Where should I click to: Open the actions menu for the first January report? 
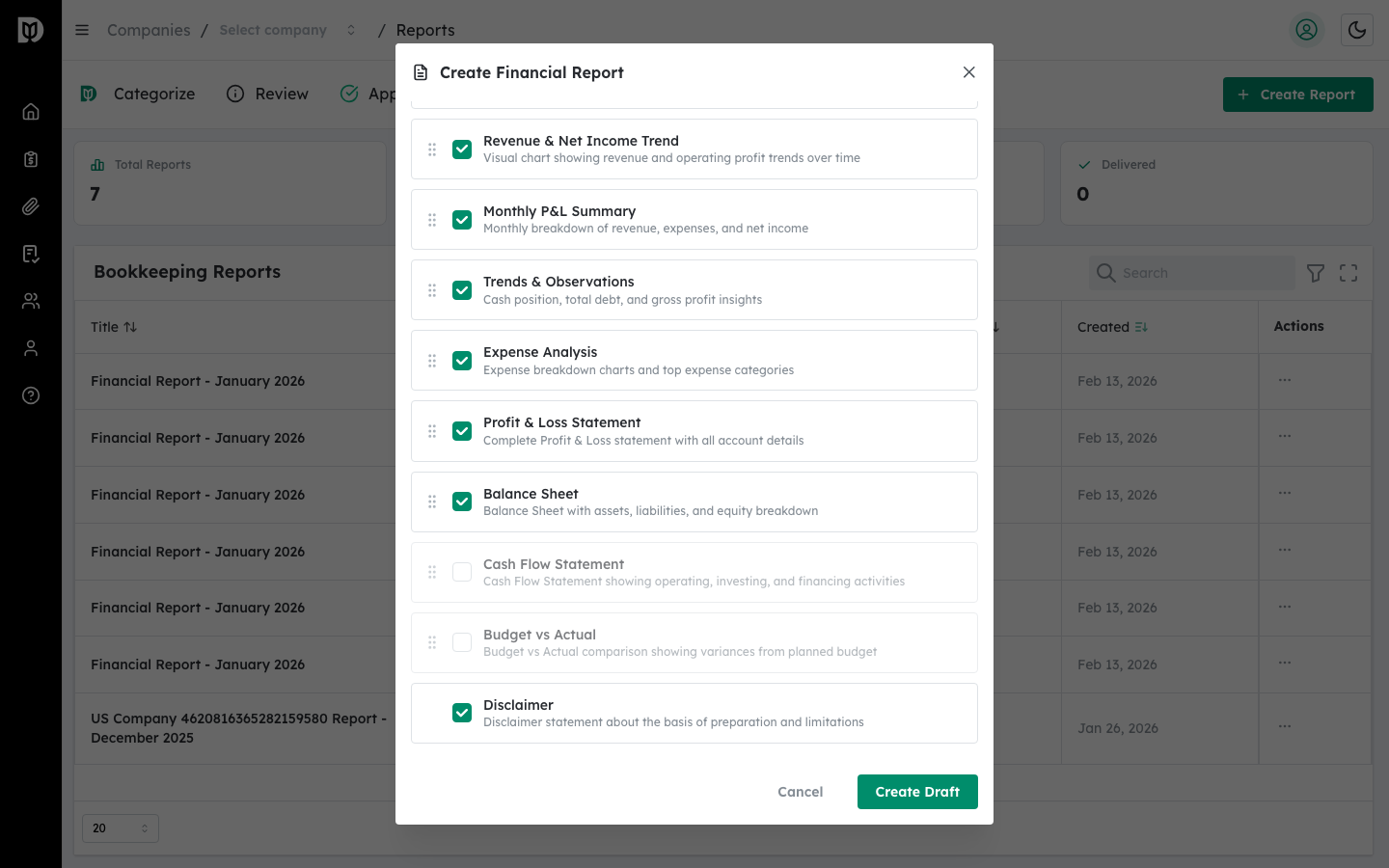pyautogui.click(x=1284, y=380)
